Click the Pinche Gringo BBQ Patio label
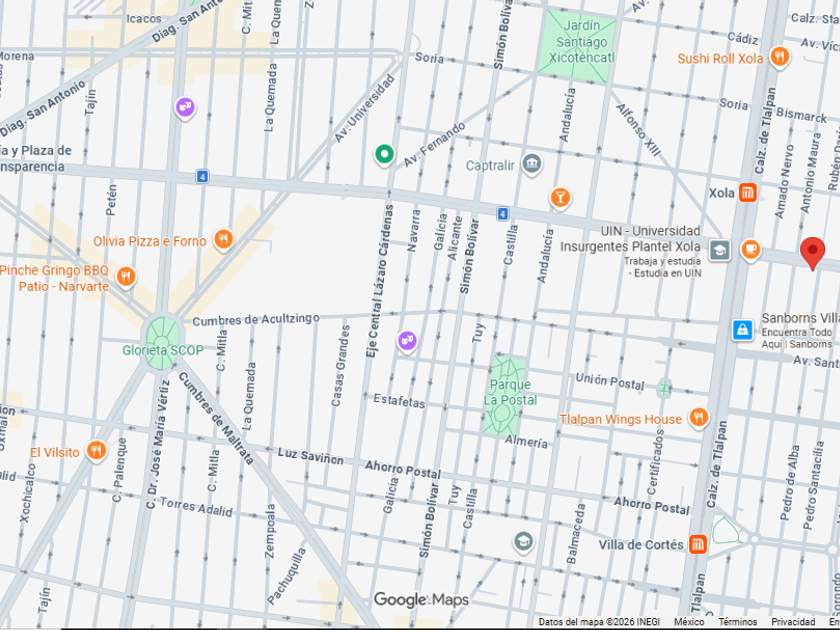Image resolution: width=840 pixels, height=630 pixels. (x=54, y=278)
